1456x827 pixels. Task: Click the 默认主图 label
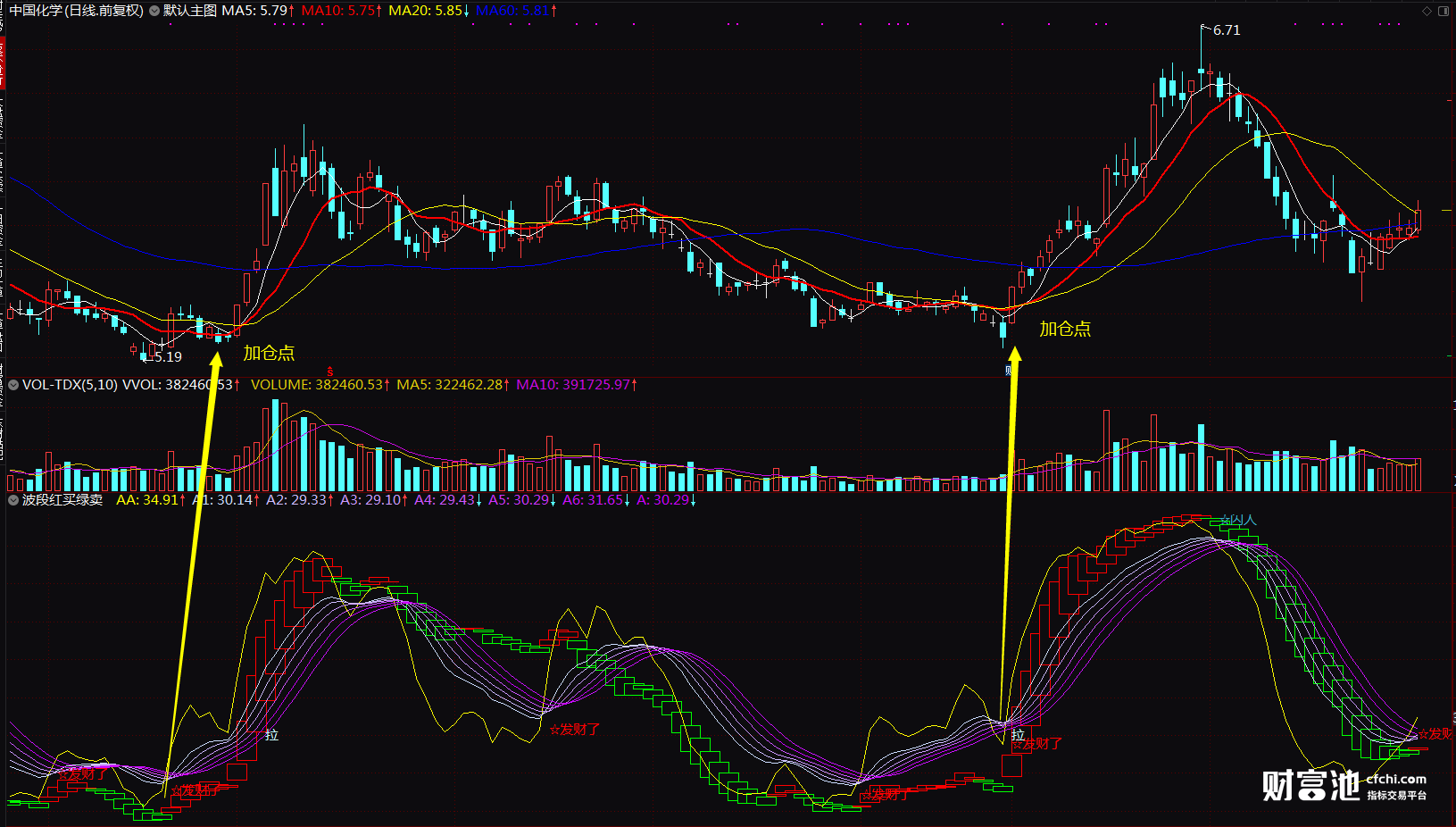190,11
